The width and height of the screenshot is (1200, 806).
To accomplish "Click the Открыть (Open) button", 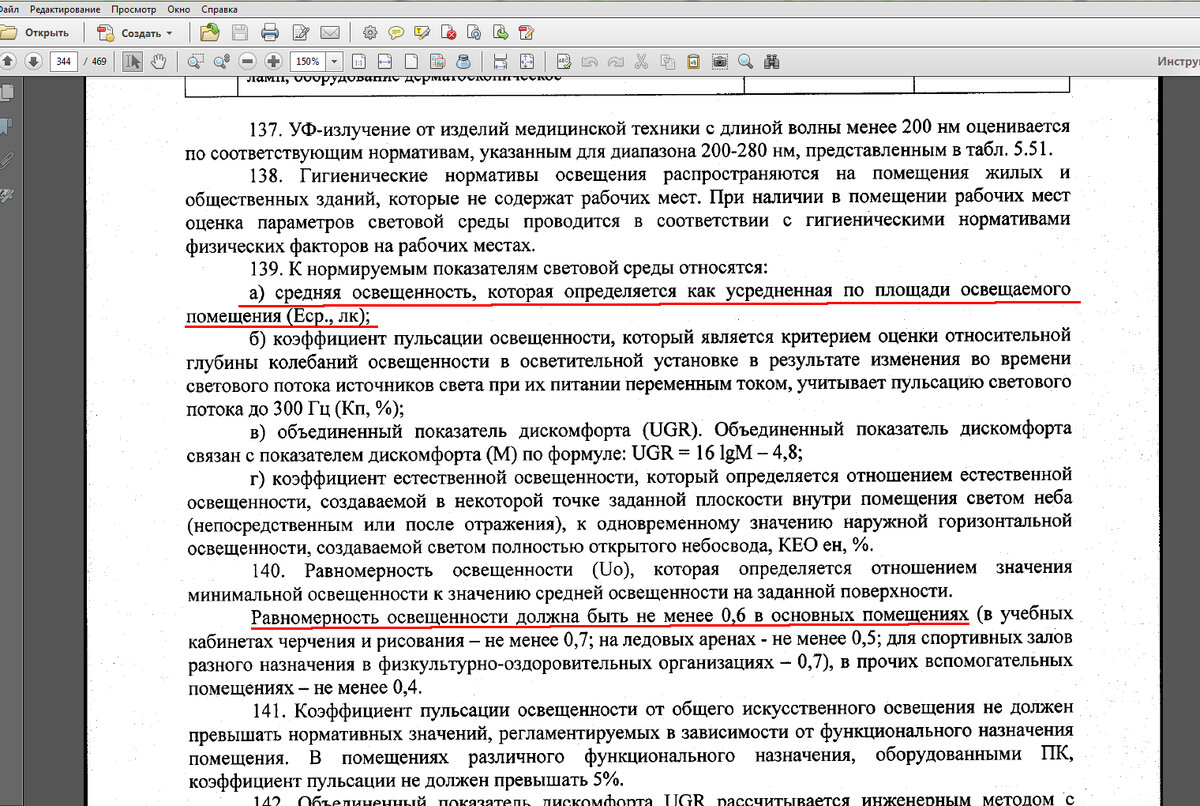I will tap(36, 33).
